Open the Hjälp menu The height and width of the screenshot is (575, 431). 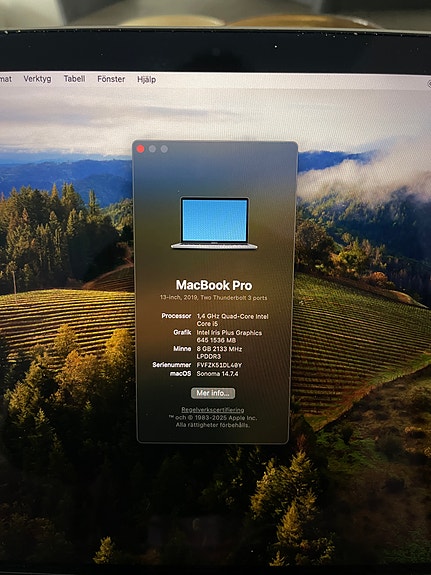[x=147, y=80]
